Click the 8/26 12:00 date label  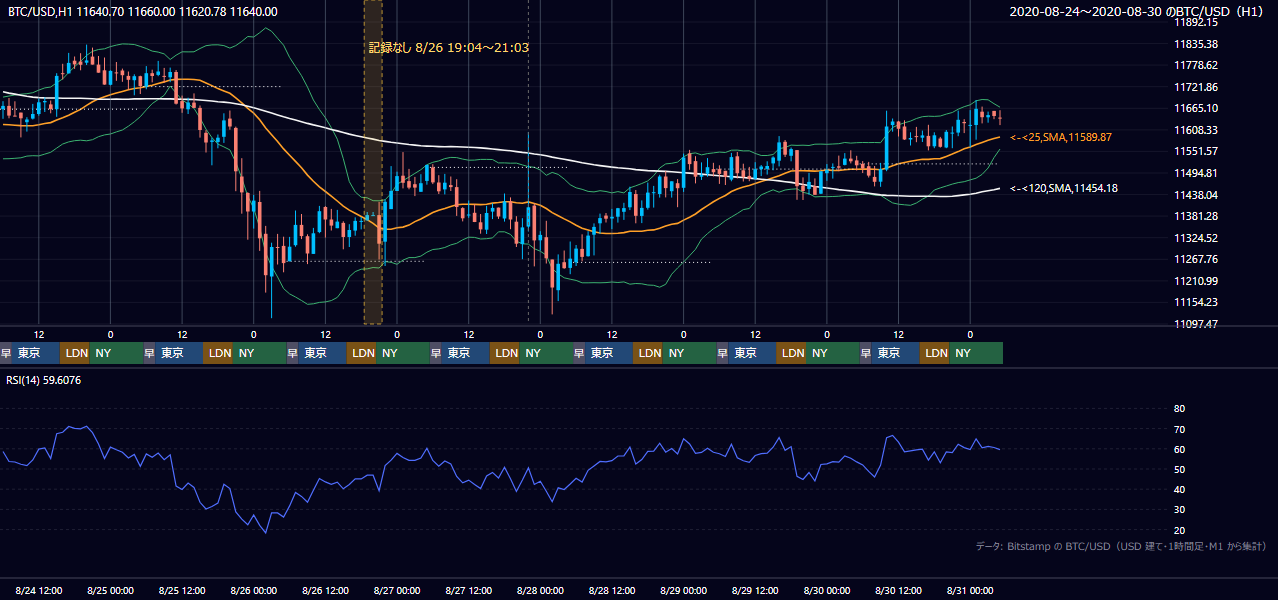tap(325, 591)
